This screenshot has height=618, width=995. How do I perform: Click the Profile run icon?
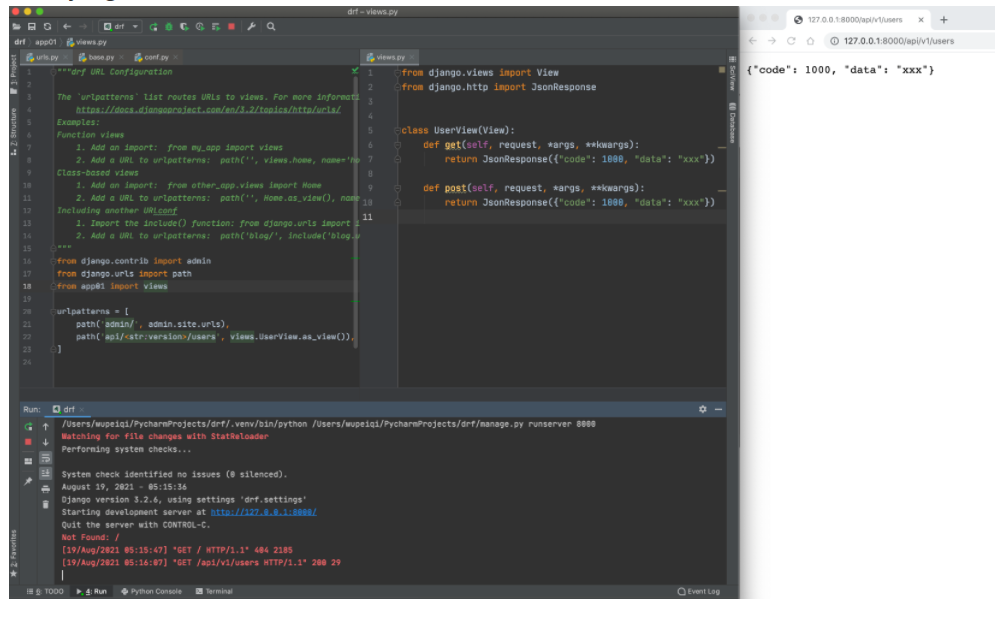200,27
